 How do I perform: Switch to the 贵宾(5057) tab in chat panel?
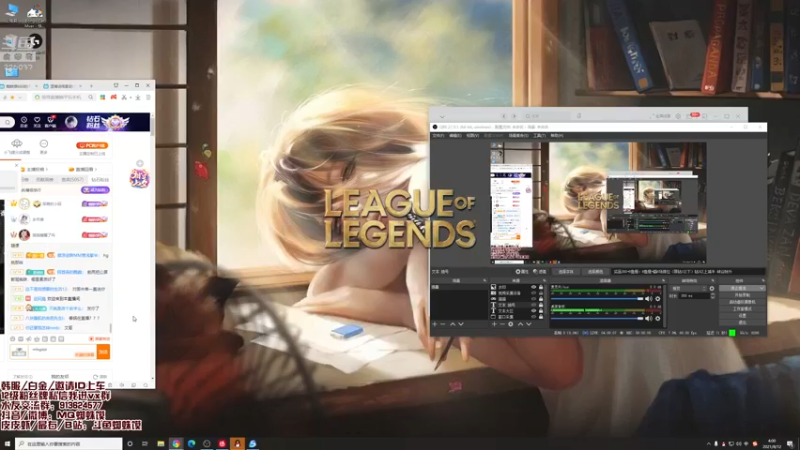[x=72, y=180]
